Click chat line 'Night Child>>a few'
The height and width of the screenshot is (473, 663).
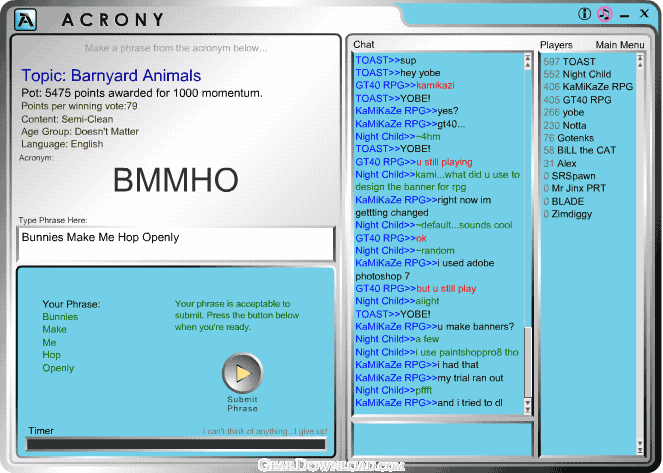point(397,339)
